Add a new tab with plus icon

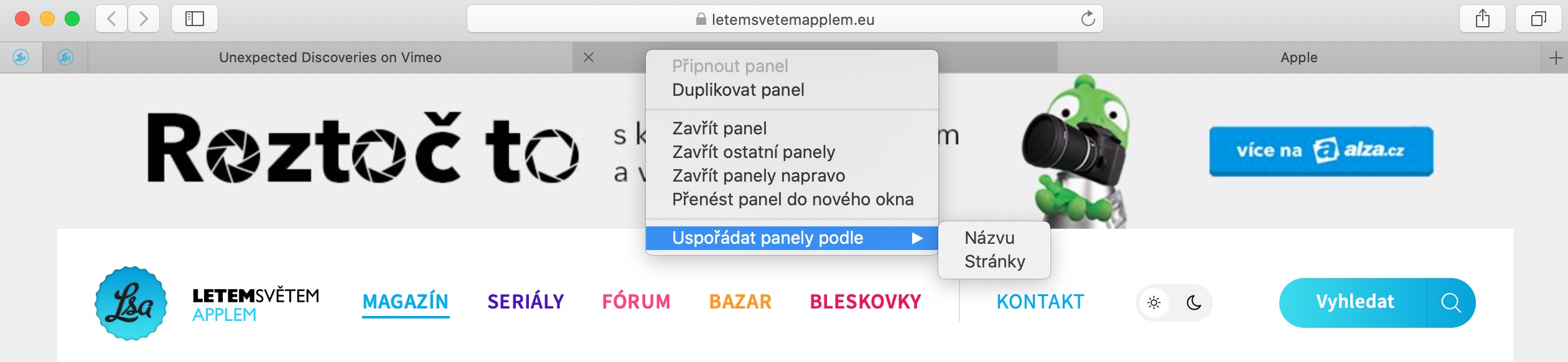(x=1556, y=58)
